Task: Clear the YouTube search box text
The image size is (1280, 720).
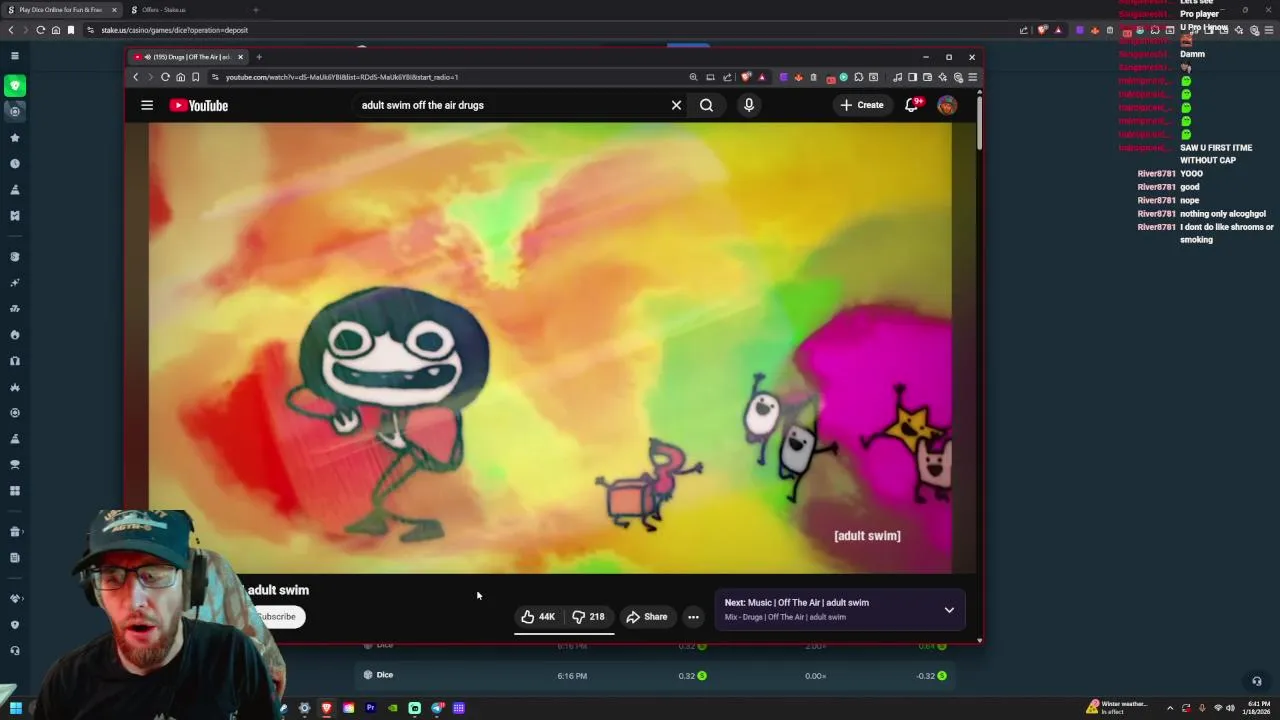Action: click(x=676, y=105)
